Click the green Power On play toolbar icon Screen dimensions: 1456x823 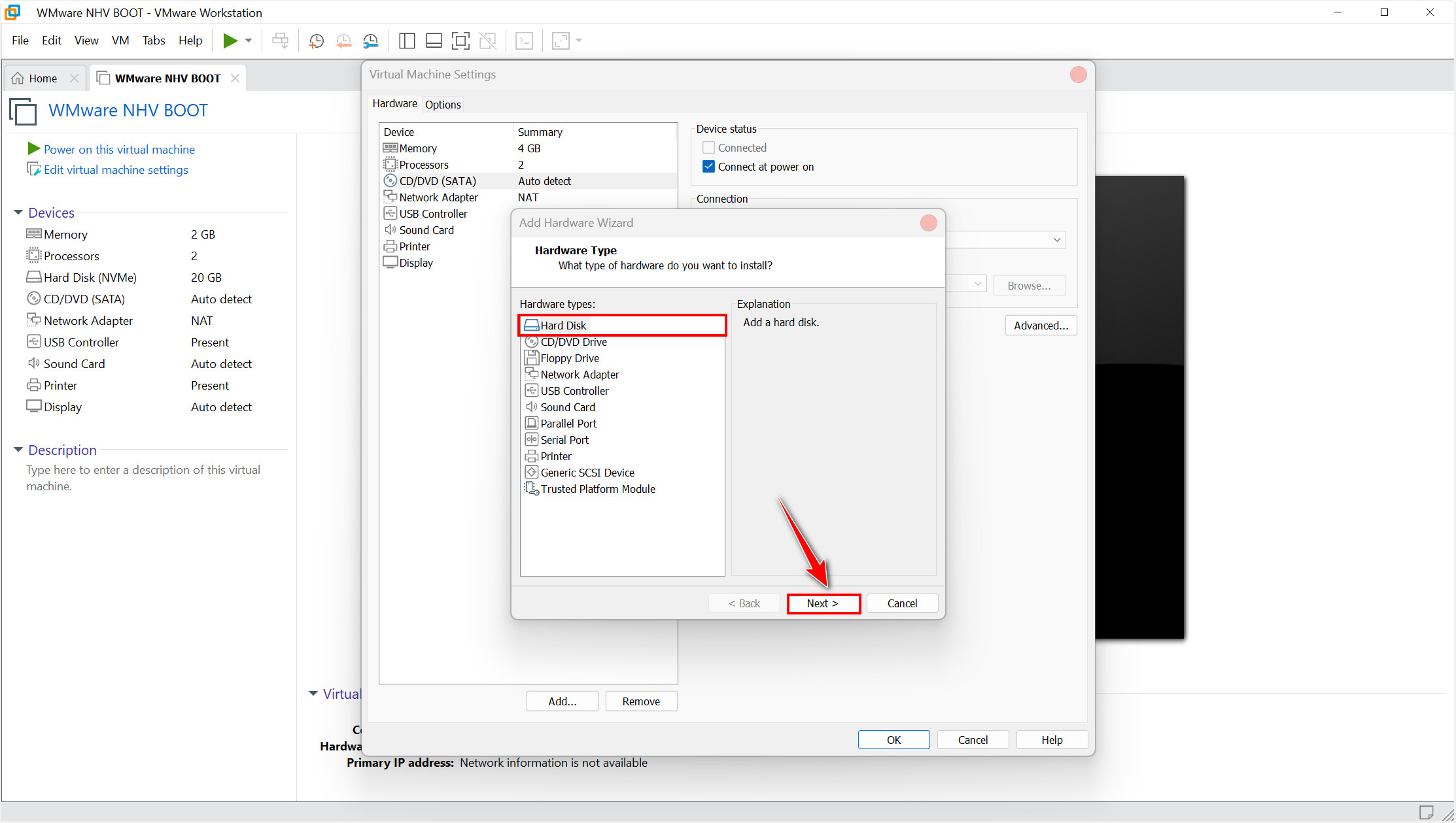point(230,41)
